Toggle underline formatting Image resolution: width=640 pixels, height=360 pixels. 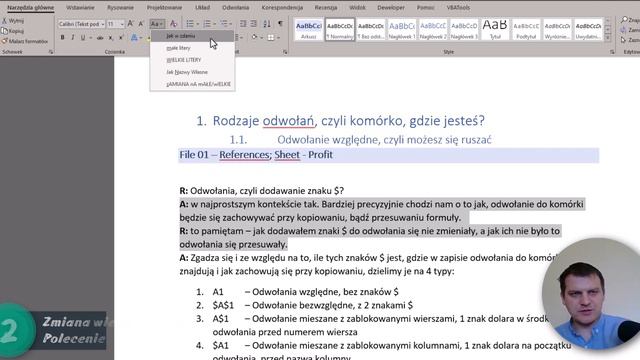point(83,38)
